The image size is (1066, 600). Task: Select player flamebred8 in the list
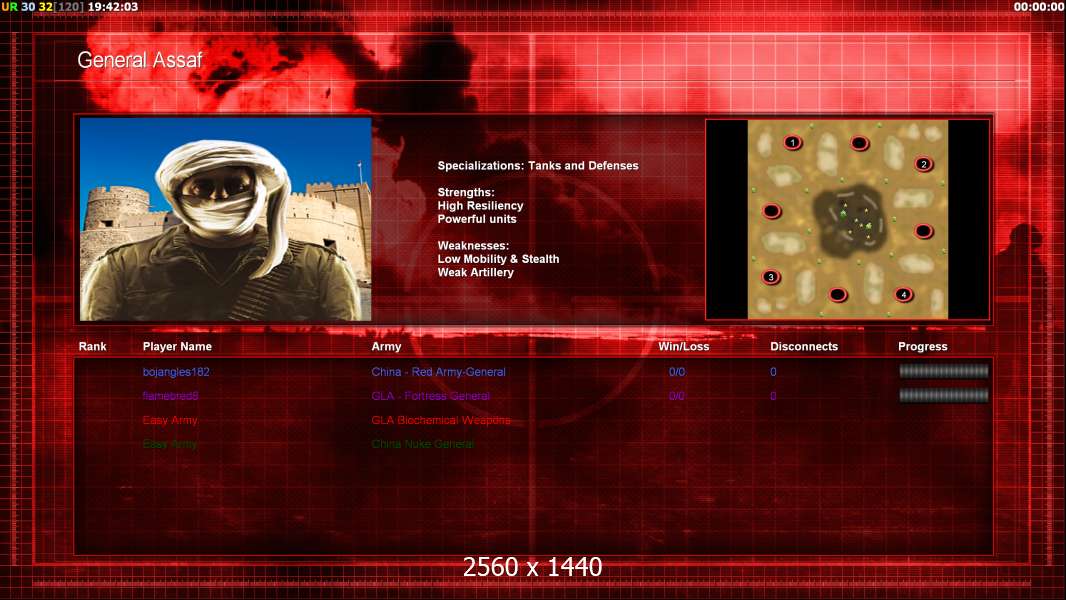point(170,396)
